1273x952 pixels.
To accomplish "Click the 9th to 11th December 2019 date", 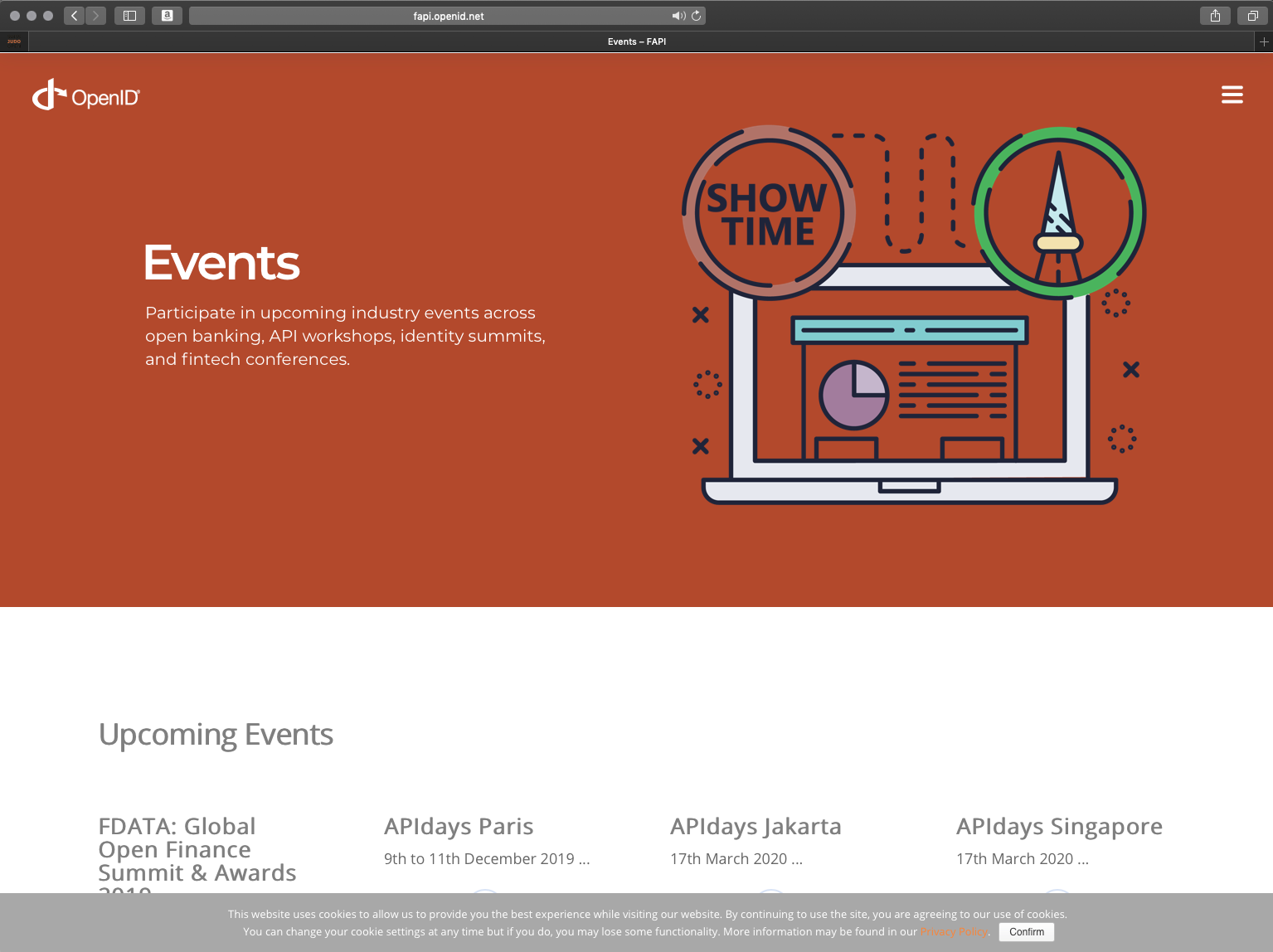I will (x=487, y=859).
